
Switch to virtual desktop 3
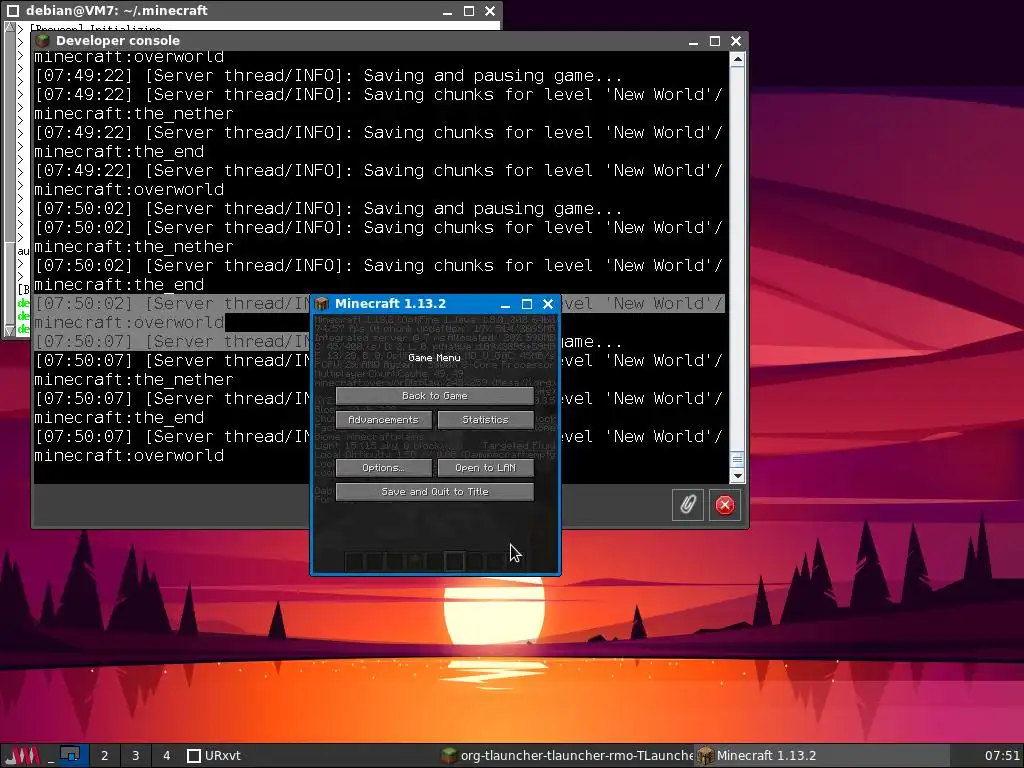(135, 756)
